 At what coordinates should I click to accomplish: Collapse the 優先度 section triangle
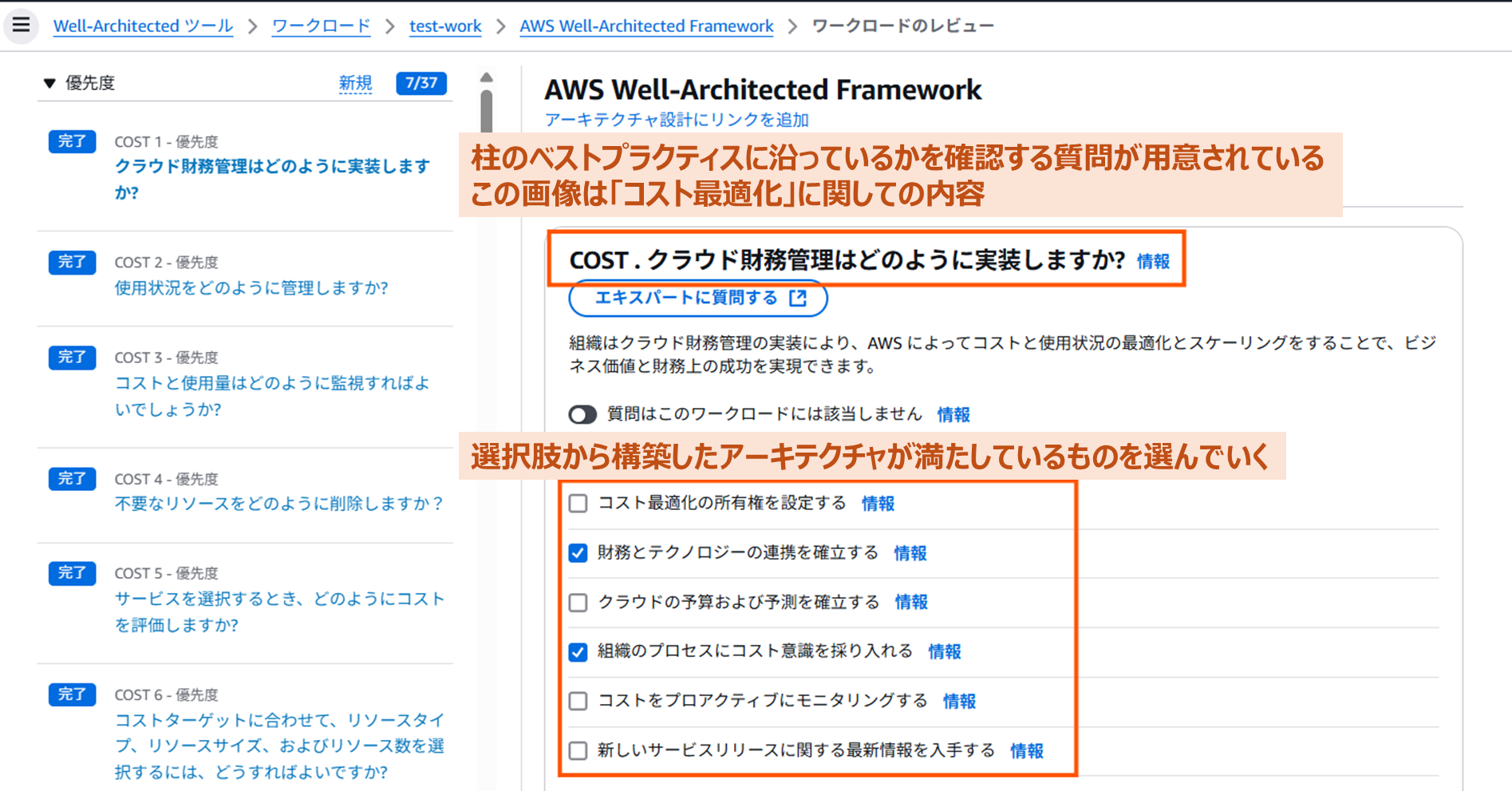(49, 83)
